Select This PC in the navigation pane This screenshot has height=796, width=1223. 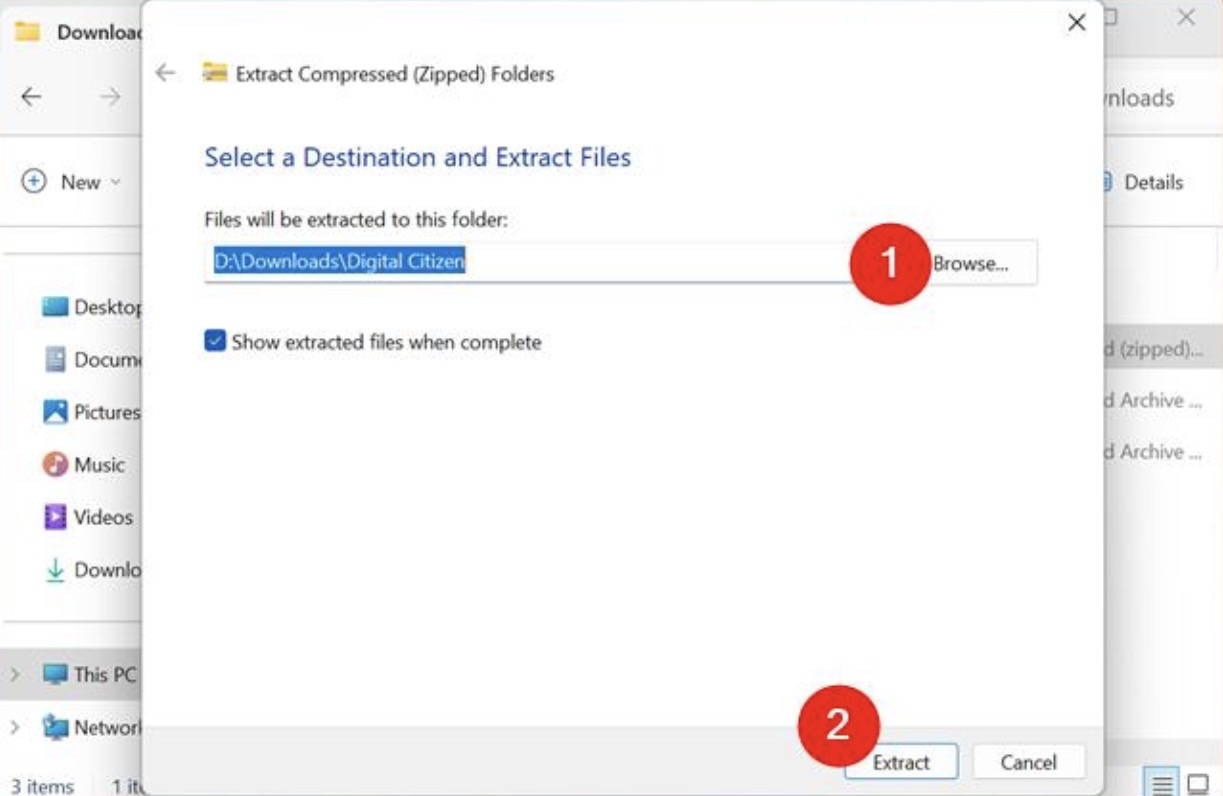[89, 675]
